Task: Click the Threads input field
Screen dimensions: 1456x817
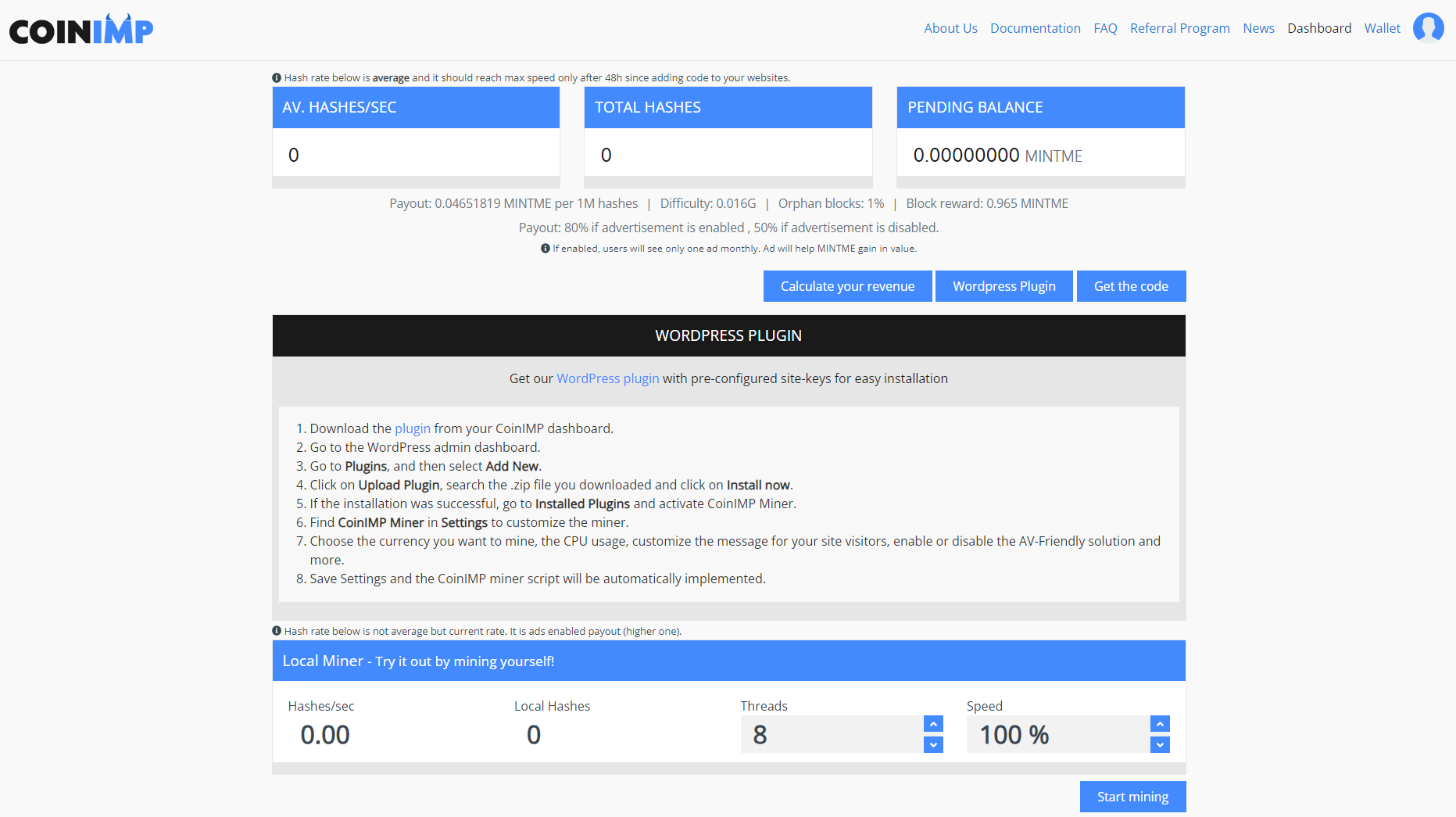Action: tap(832, 734)
